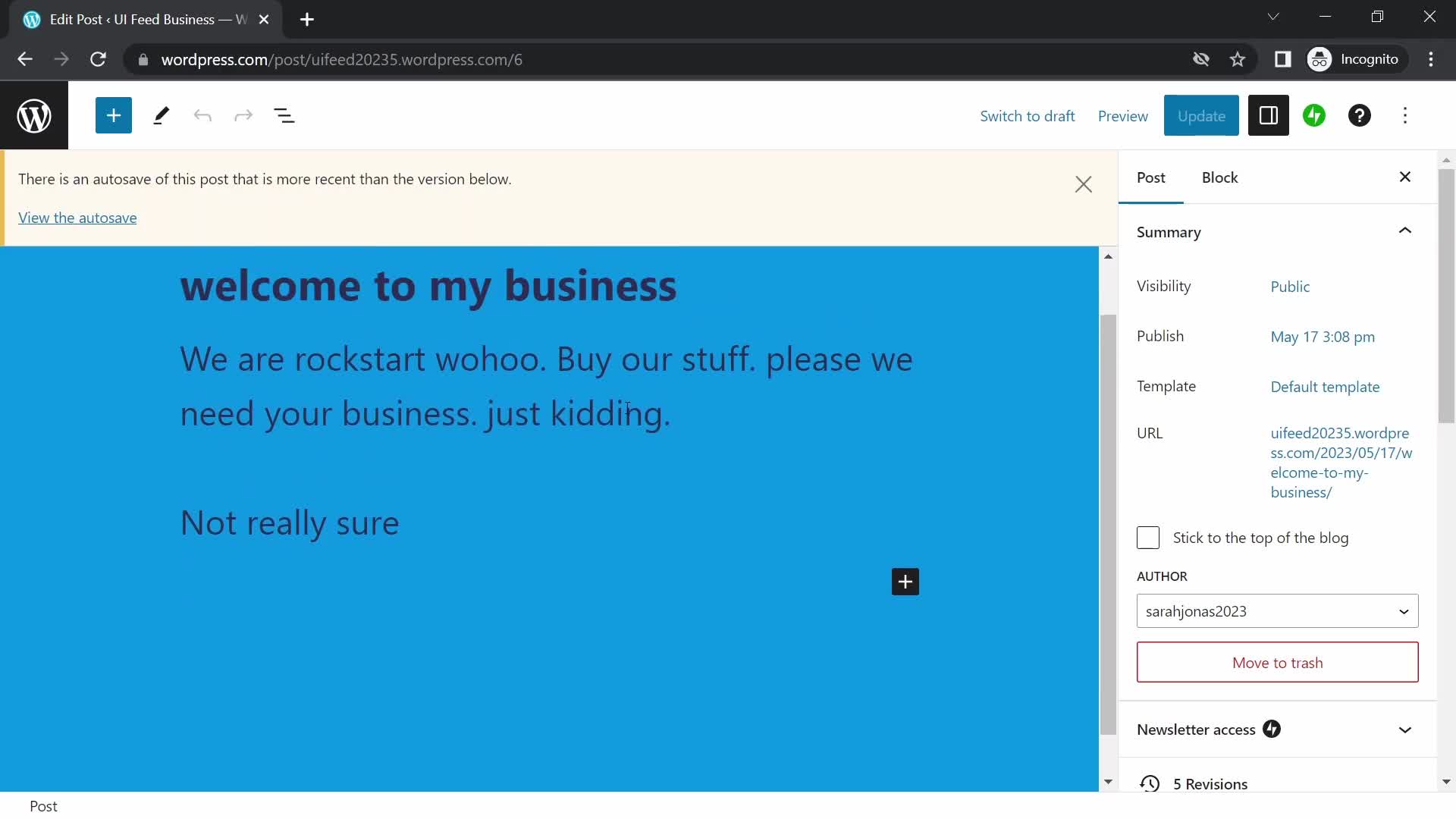Screen dimensions: 1456x819
Task: Click the Switch to draft button
Action: pyautogui.click(x=1028, y=115)
